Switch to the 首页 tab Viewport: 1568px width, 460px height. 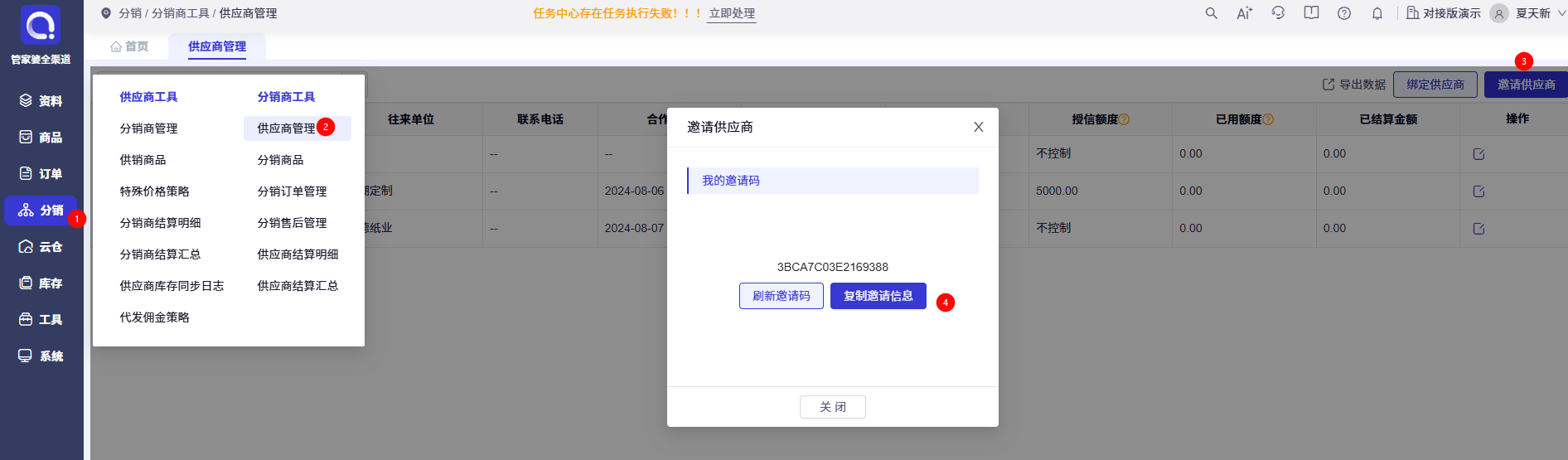click(129, 46)
